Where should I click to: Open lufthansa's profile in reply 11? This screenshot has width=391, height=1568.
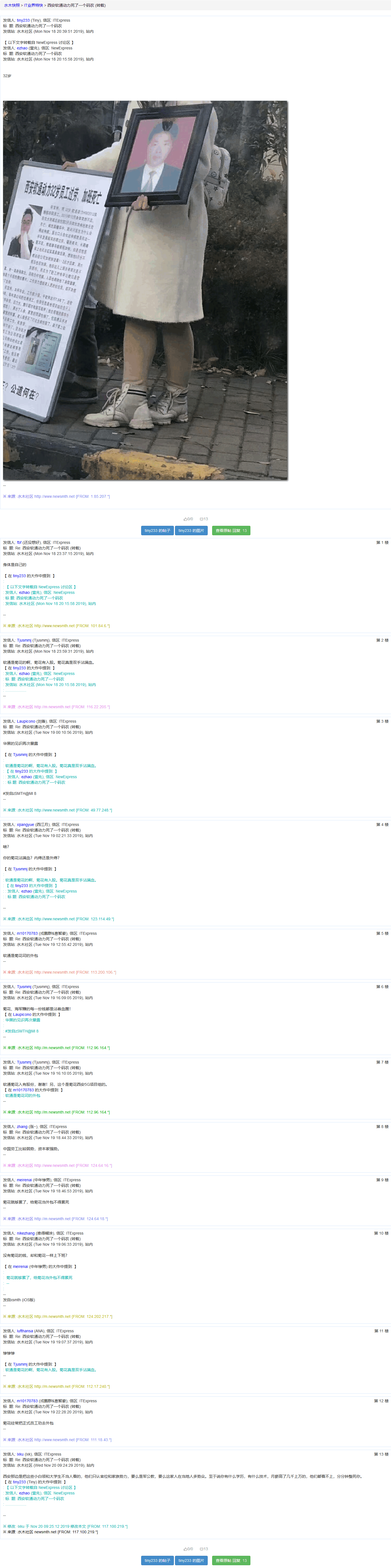point(25,1331)
